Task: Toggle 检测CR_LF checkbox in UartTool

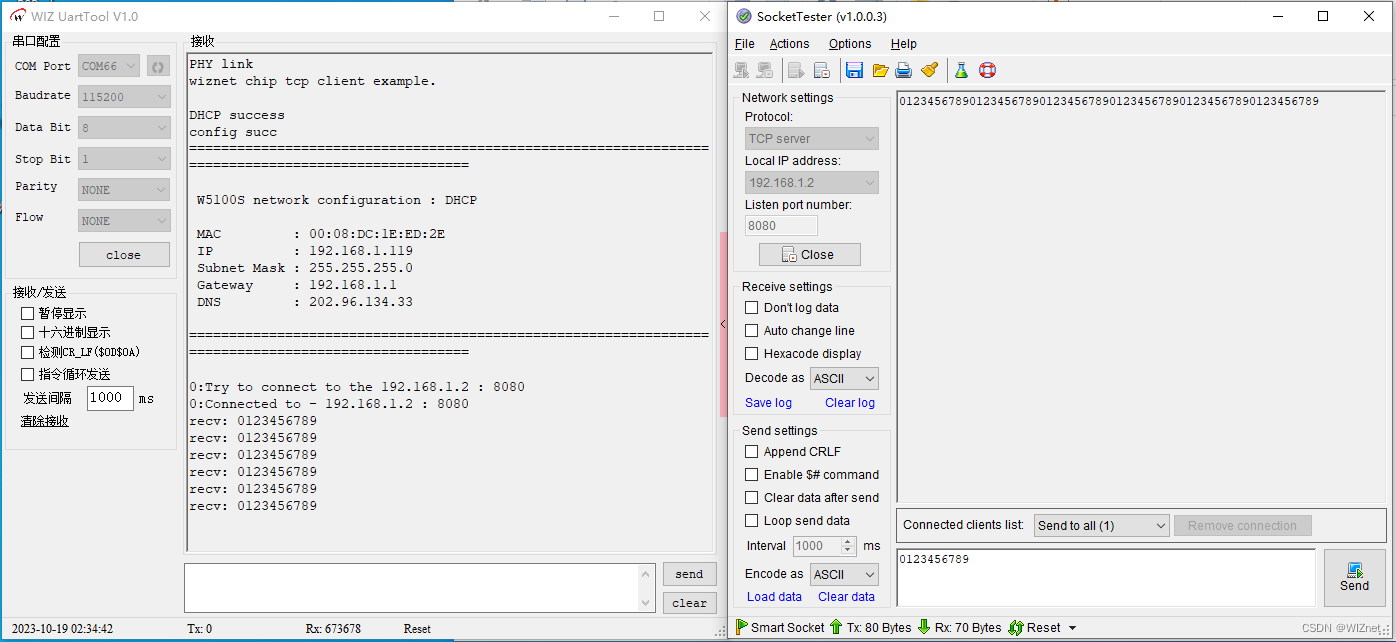Action: click(28, 352)
